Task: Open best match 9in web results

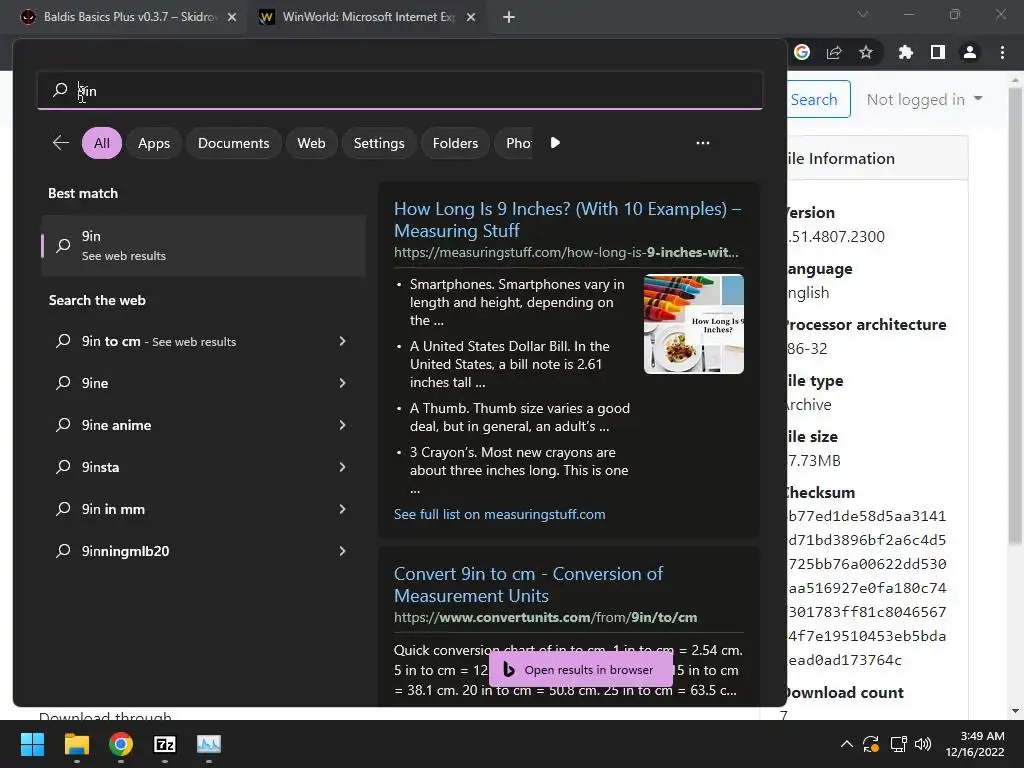Action: (203, 246)
